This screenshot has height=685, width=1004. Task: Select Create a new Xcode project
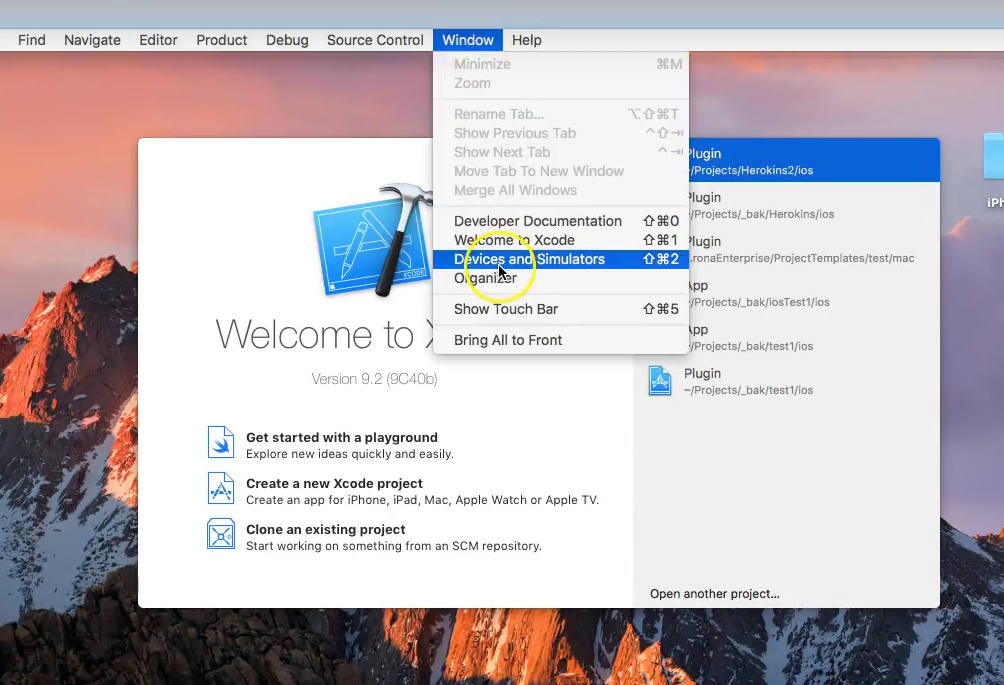pyautogui.click(x=334, y=484)
